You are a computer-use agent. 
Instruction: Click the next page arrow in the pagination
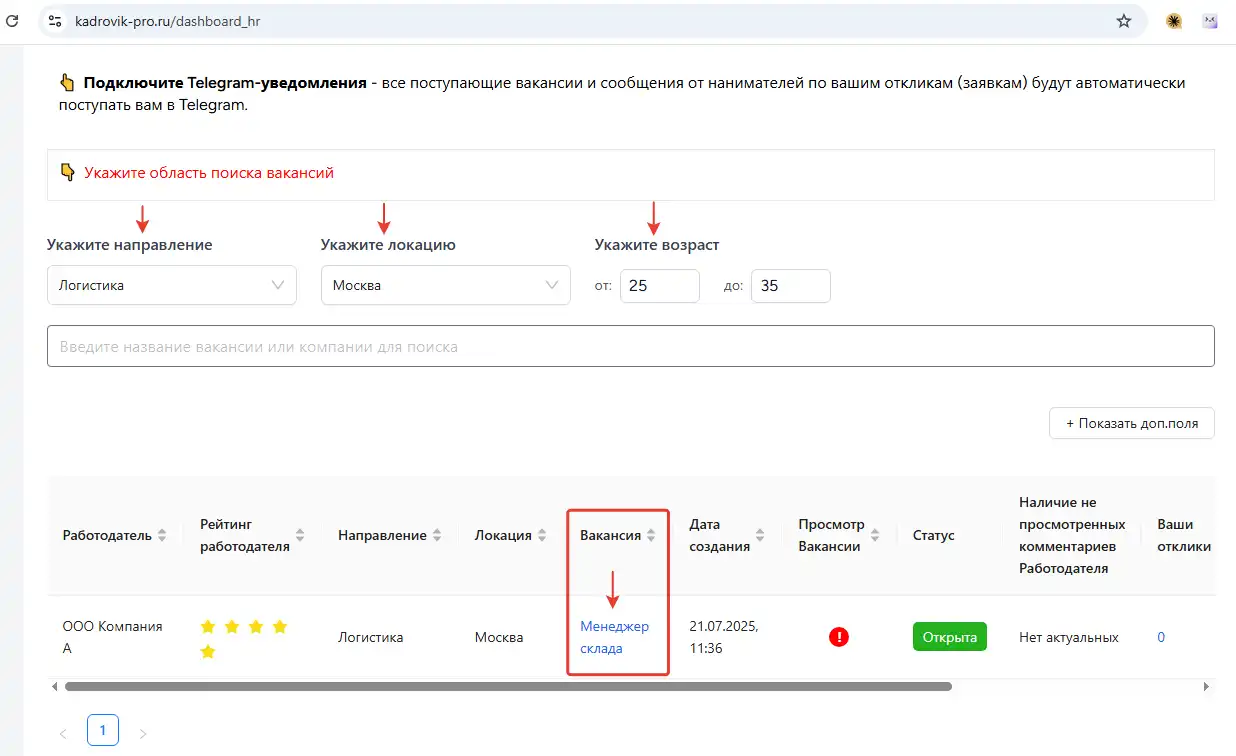click(143, 733)
